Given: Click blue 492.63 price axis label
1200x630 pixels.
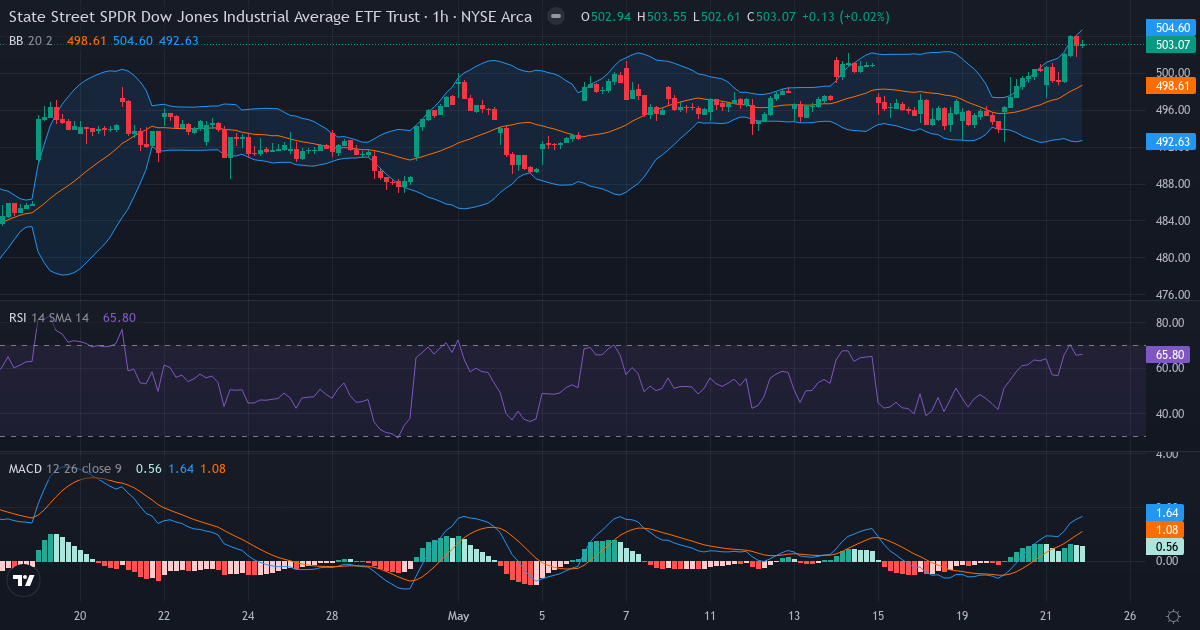Looking at the screenshot, I should click(x=1171, y=141).
